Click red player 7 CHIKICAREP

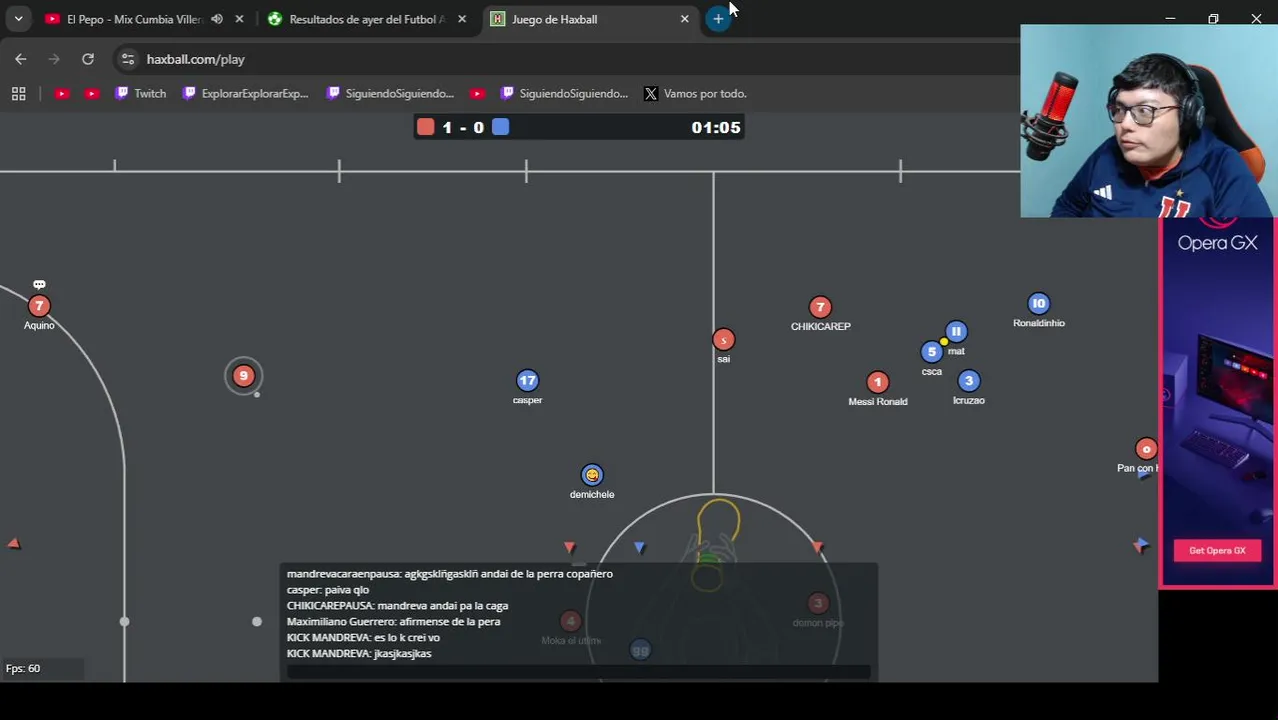820,307
